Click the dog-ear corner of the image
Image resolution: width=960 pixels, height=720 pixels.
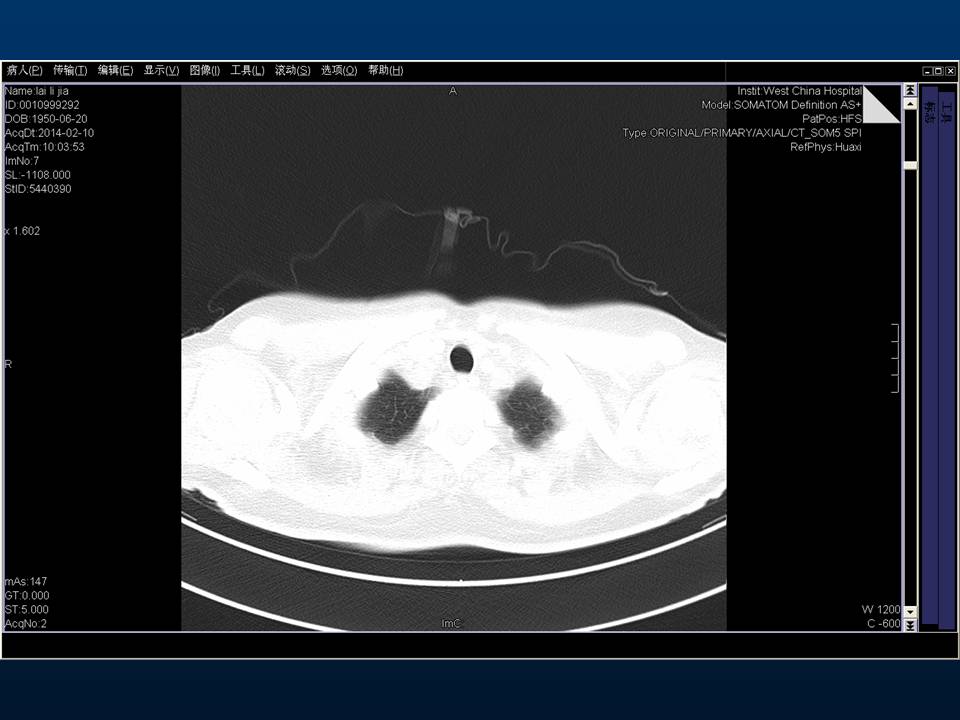(880, 104)
